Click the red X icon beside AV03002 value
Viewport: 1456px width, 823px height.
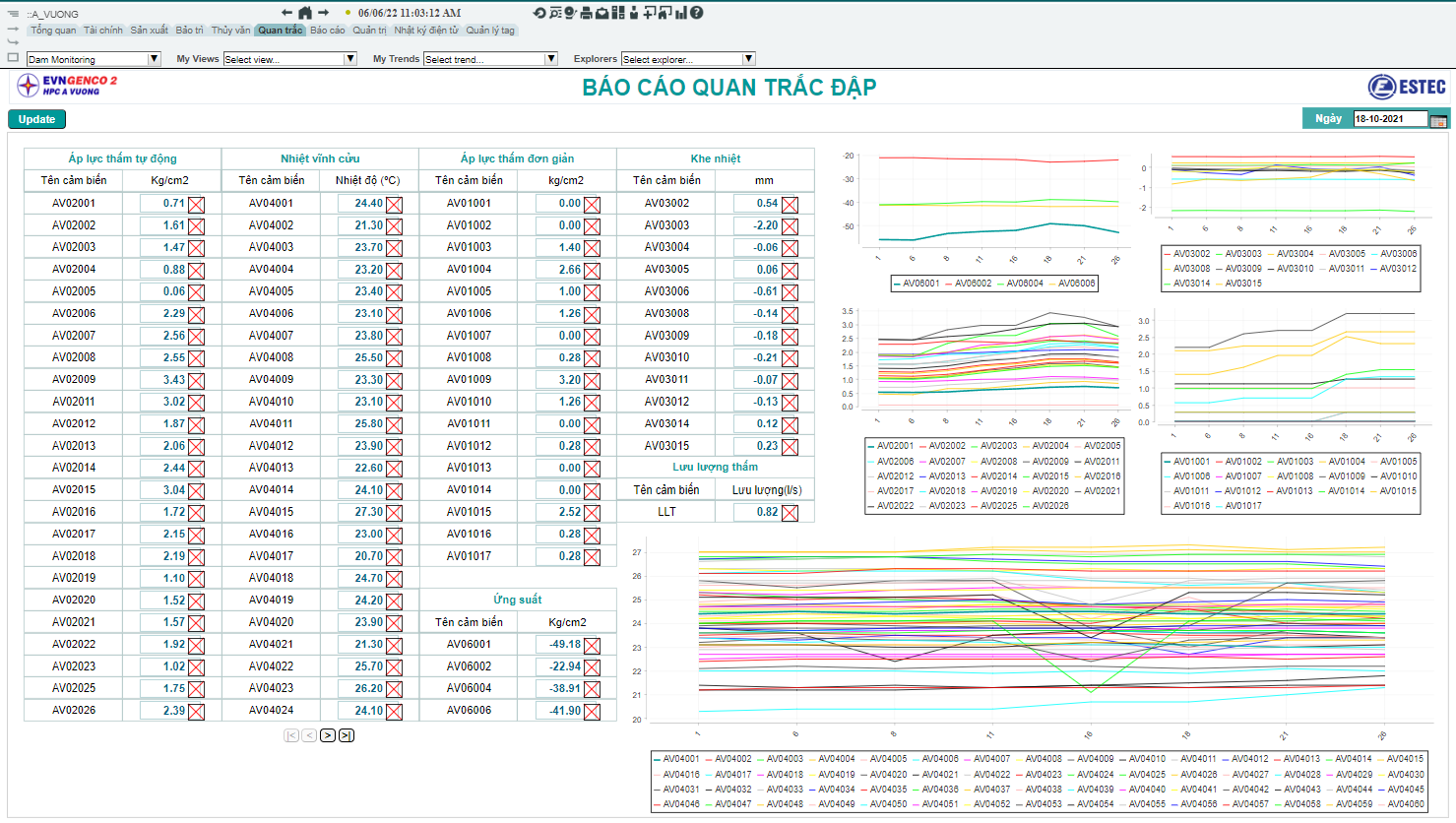[790, 205]
